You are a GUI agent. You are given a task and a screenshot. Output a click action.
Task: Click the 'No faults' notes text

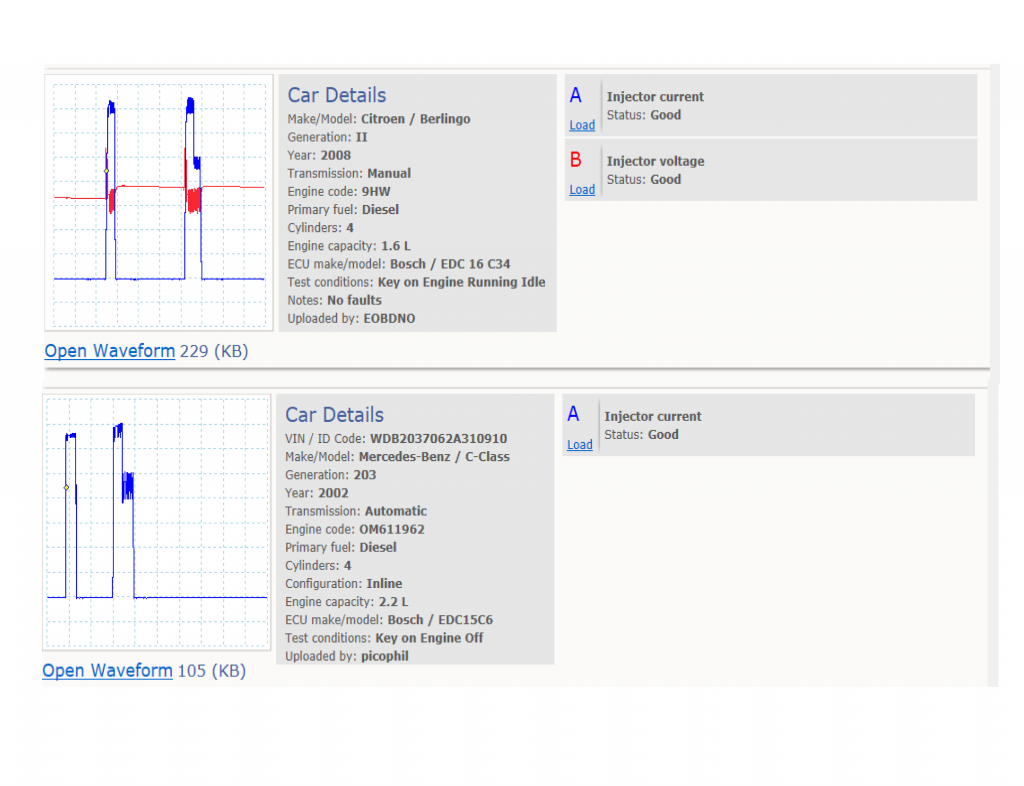[354, 301]
